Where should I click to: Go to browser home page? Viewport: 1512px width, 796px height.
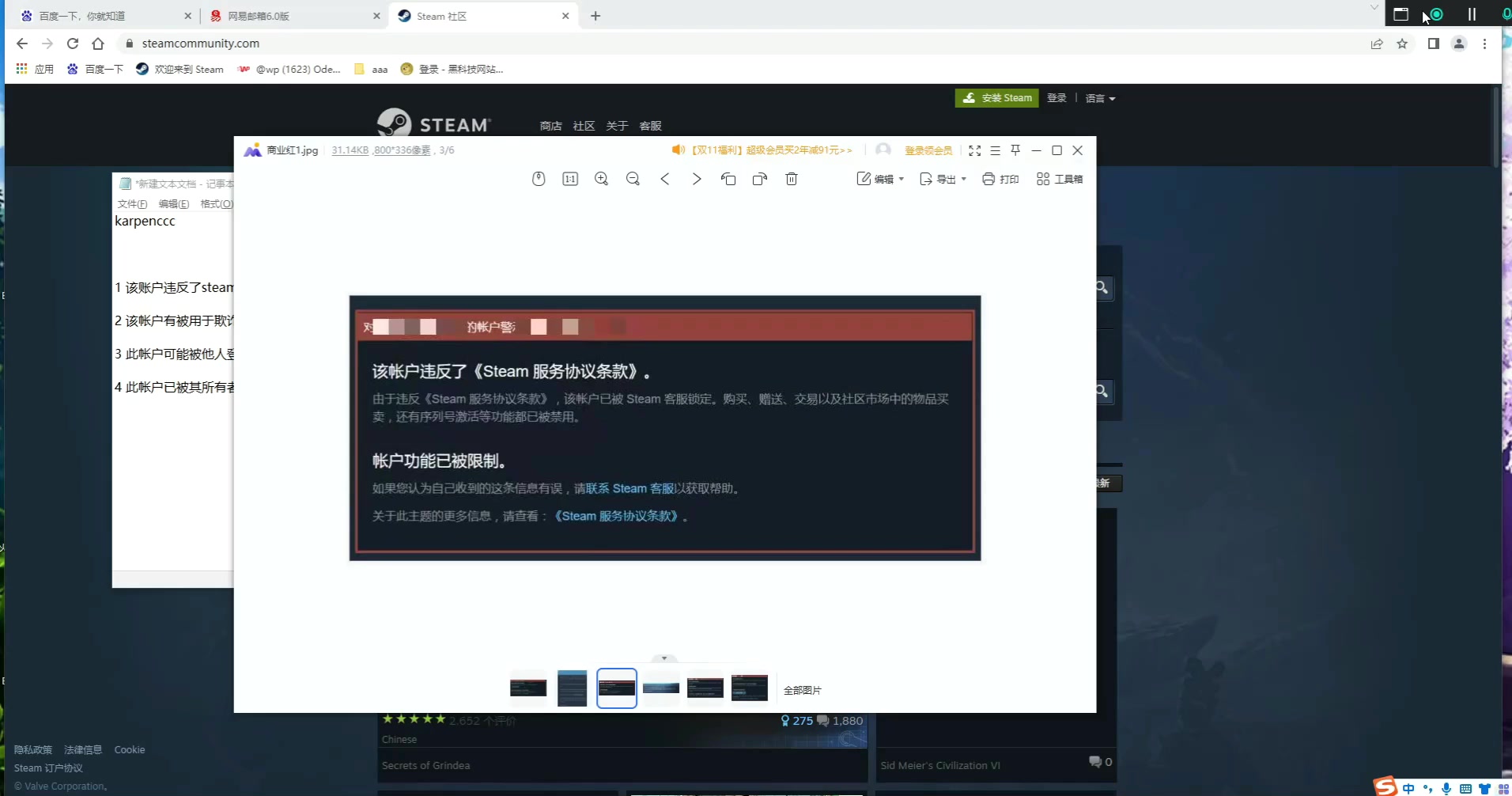[x=98, y=44]
